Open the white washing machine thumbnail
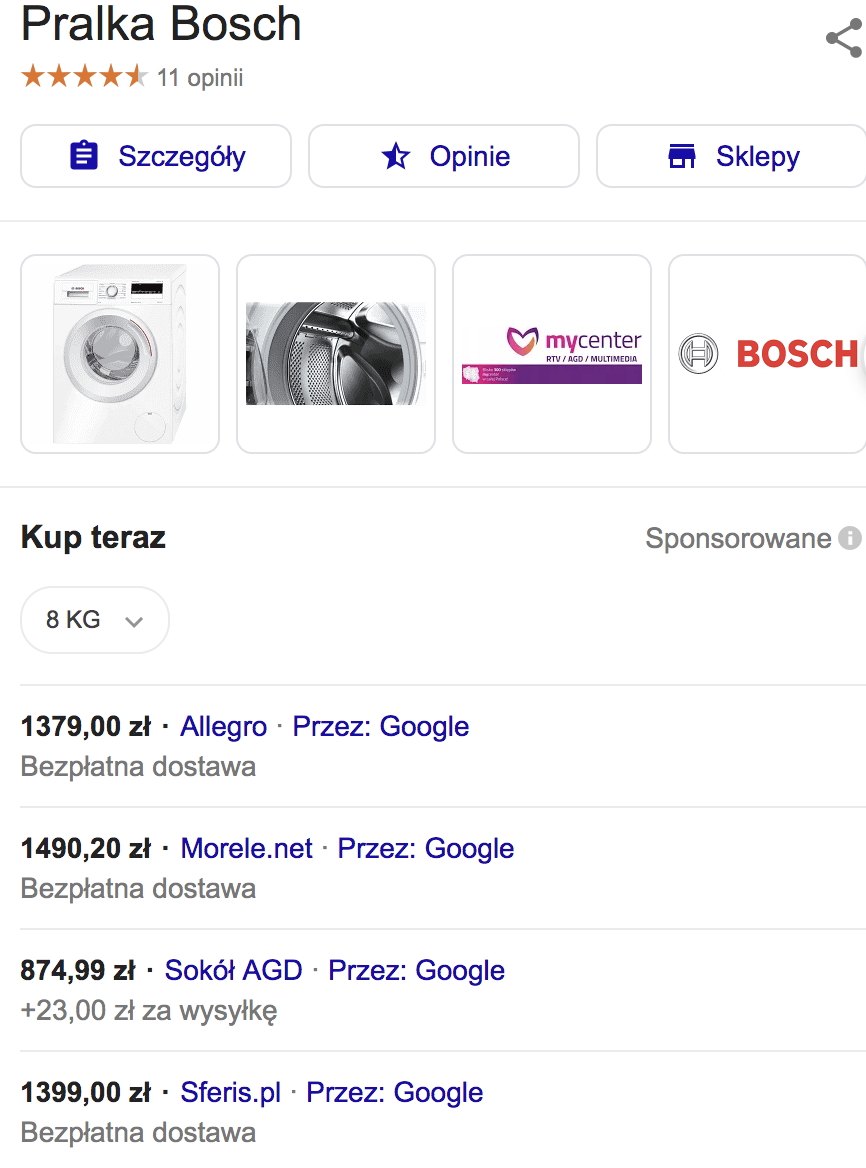Screen dimensions: 866x1168 (120, 354)
